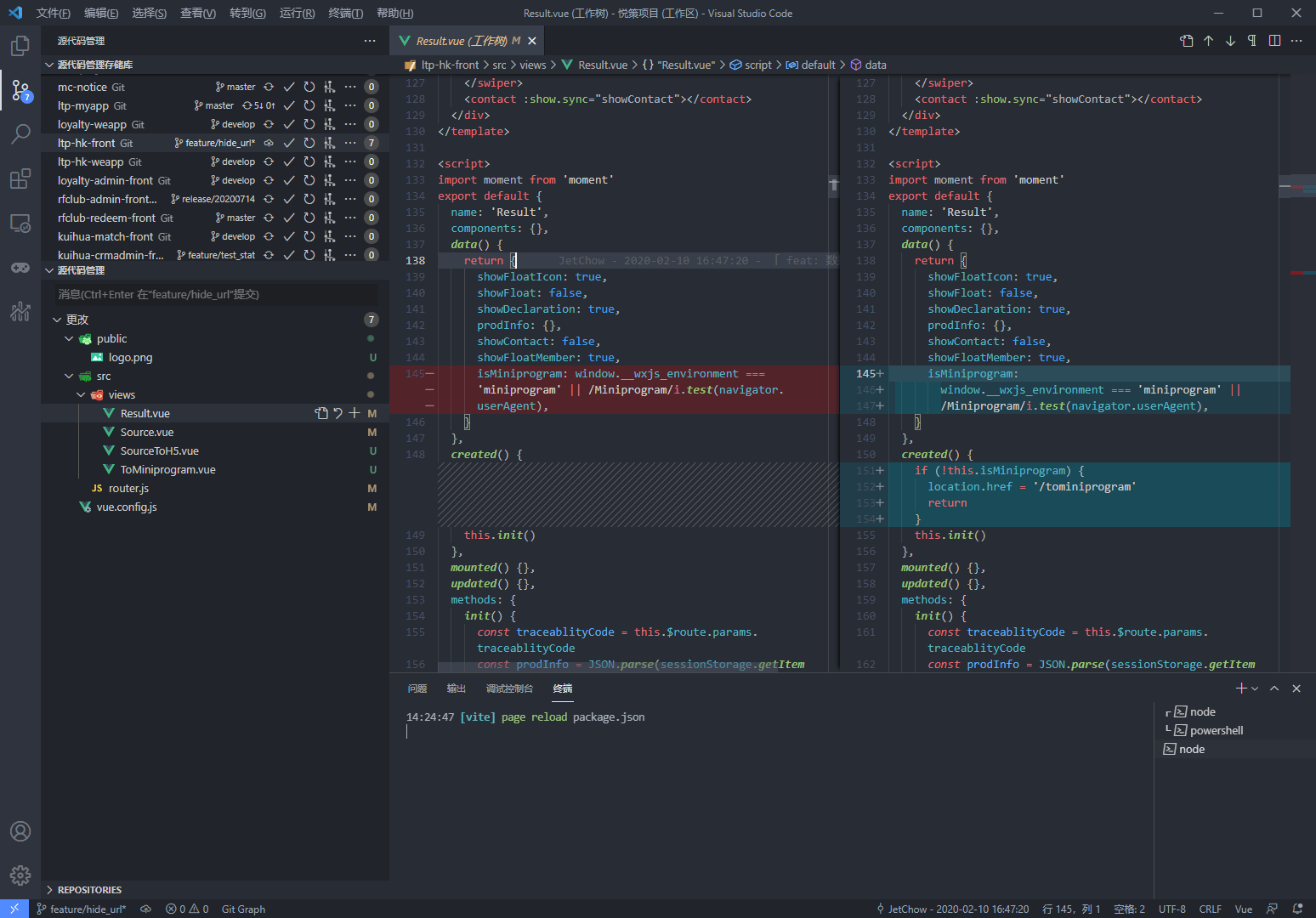1316x918 pixels.
Task: Discard changes on Result.vue row
Action: (x=338, y=413)
